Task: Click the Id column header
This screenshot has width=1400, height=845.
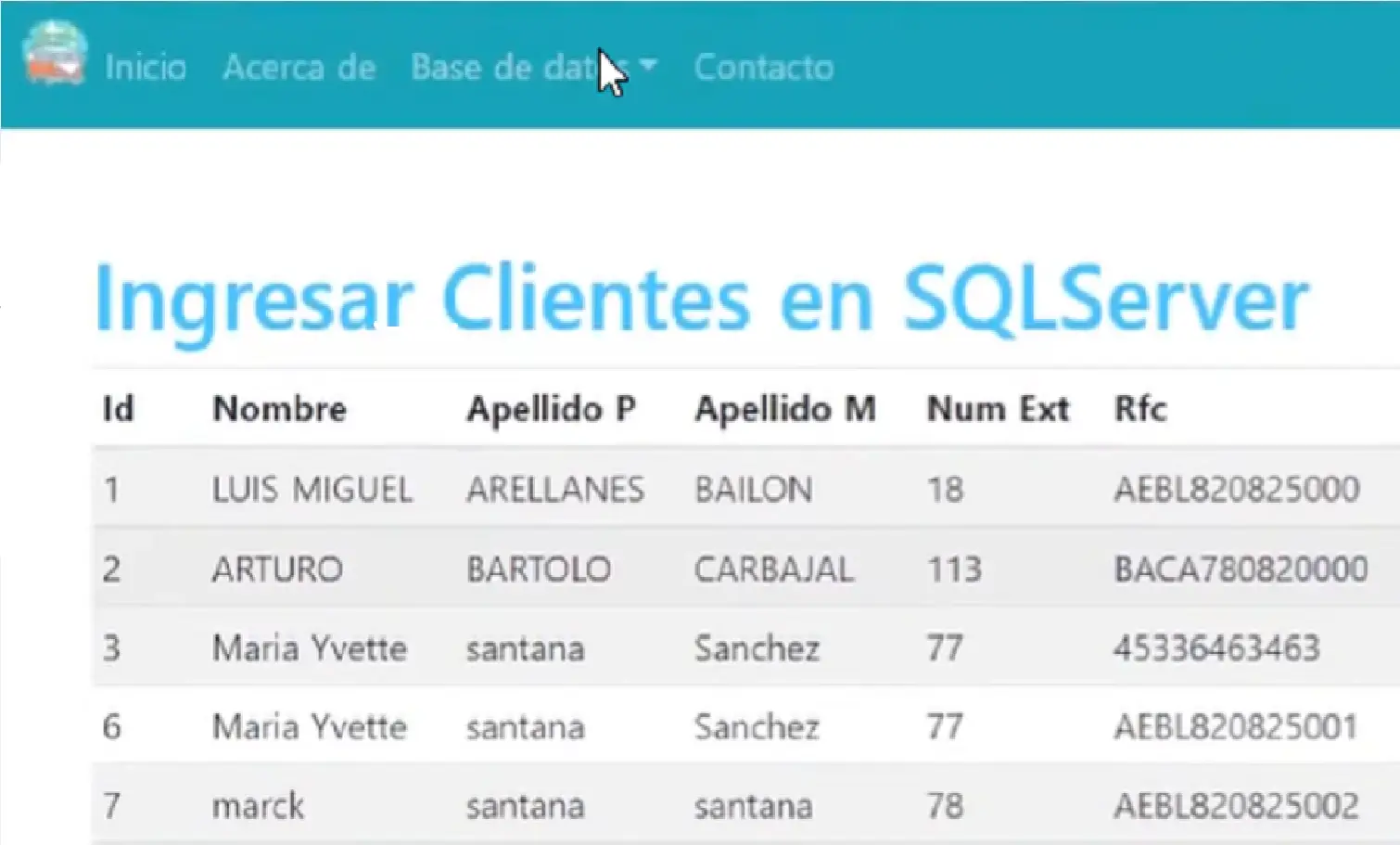Action: click(x=118, y=408)
